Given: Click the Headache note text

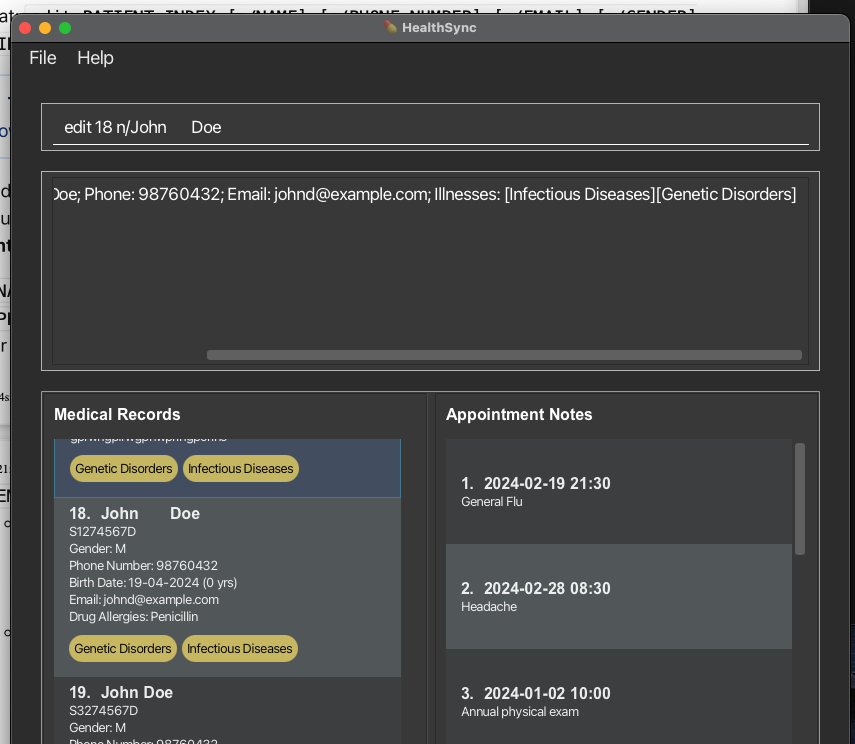Looking at the screenshot, I should [x=489, y=607].
